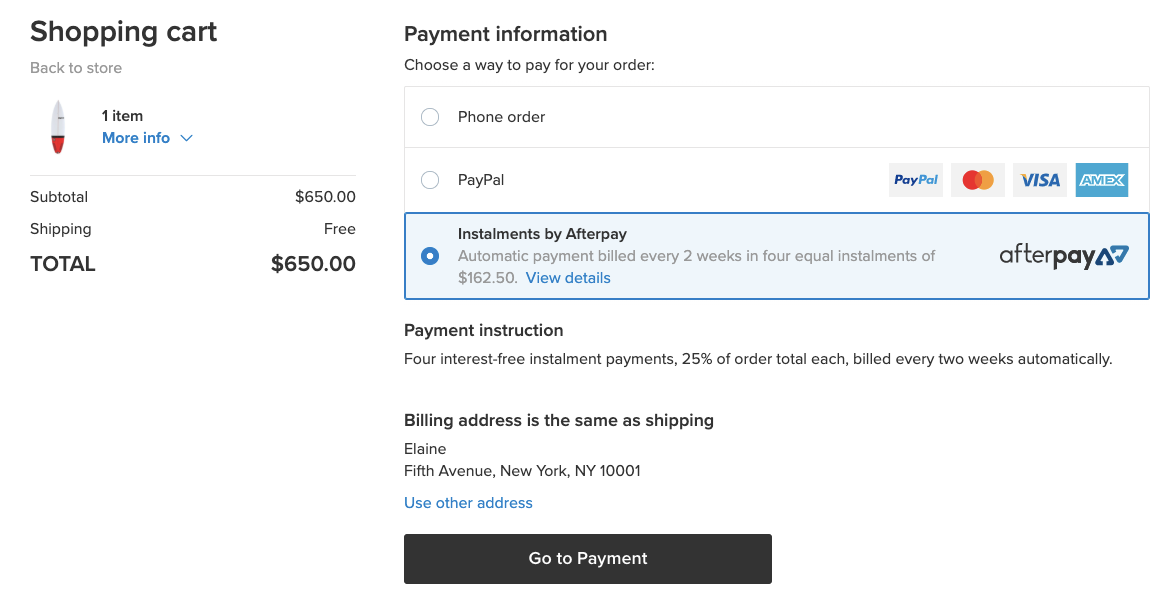The image size is (1176, 616).
Task: Click Use other address link
Action: click(468, 503)
